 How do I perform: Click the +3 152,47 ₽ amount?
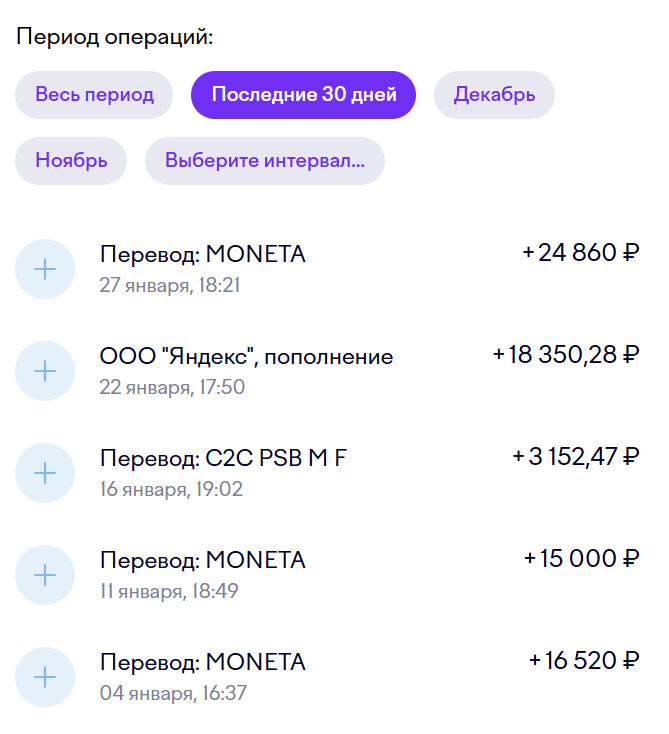point(576,457)
